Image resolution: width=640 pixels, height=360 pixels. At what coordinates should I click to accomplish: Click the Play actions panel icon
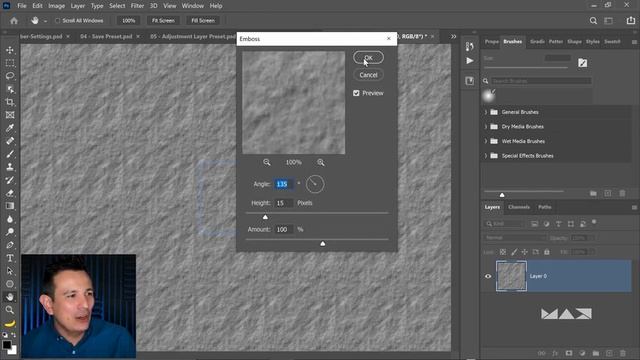470,61
